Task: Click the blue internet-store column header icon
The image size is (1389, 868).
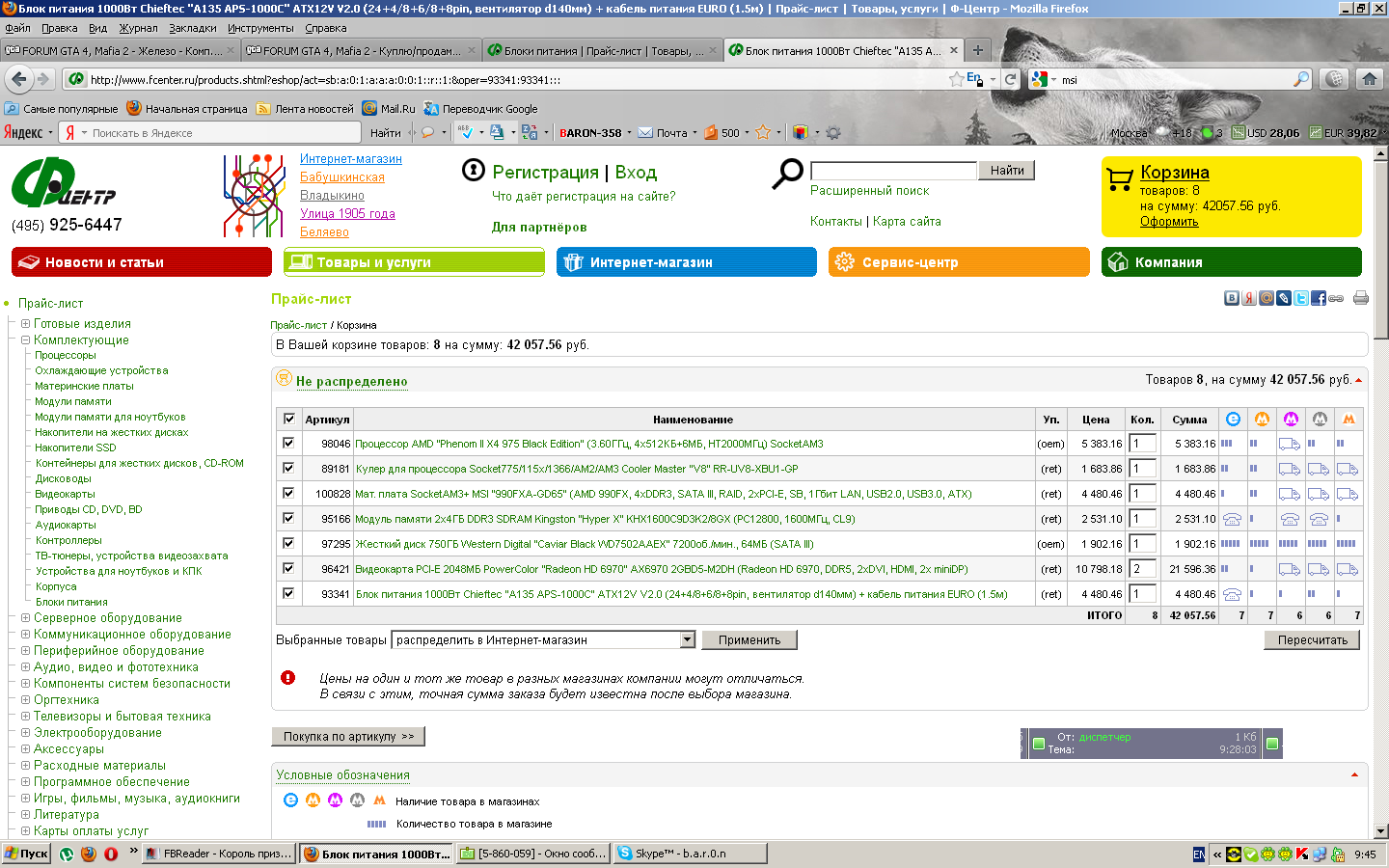Action: [1233, 419]
